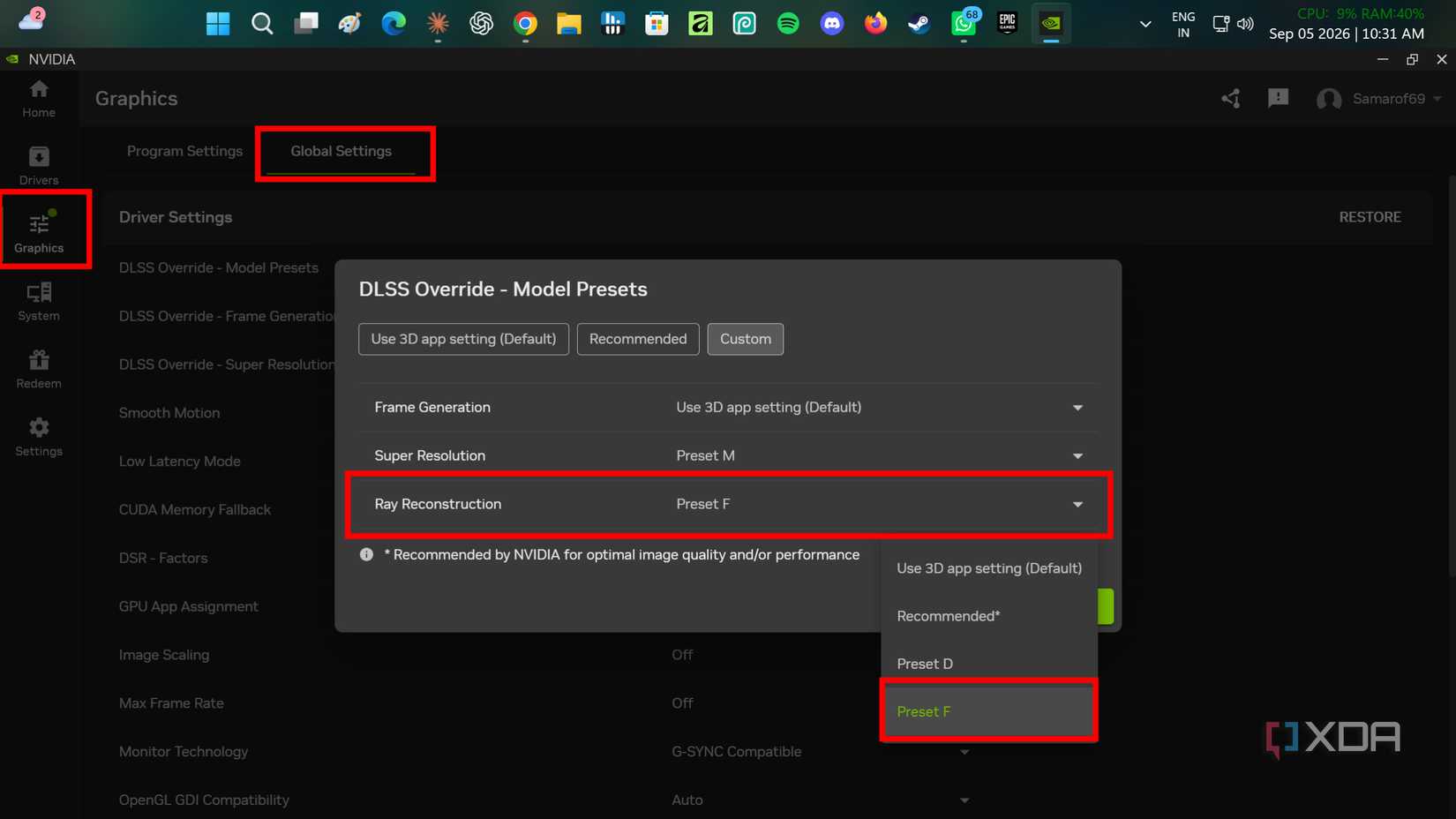Open File Explorer from taskbar
This screenshot has width=1456, height=819.
point(569,24)
